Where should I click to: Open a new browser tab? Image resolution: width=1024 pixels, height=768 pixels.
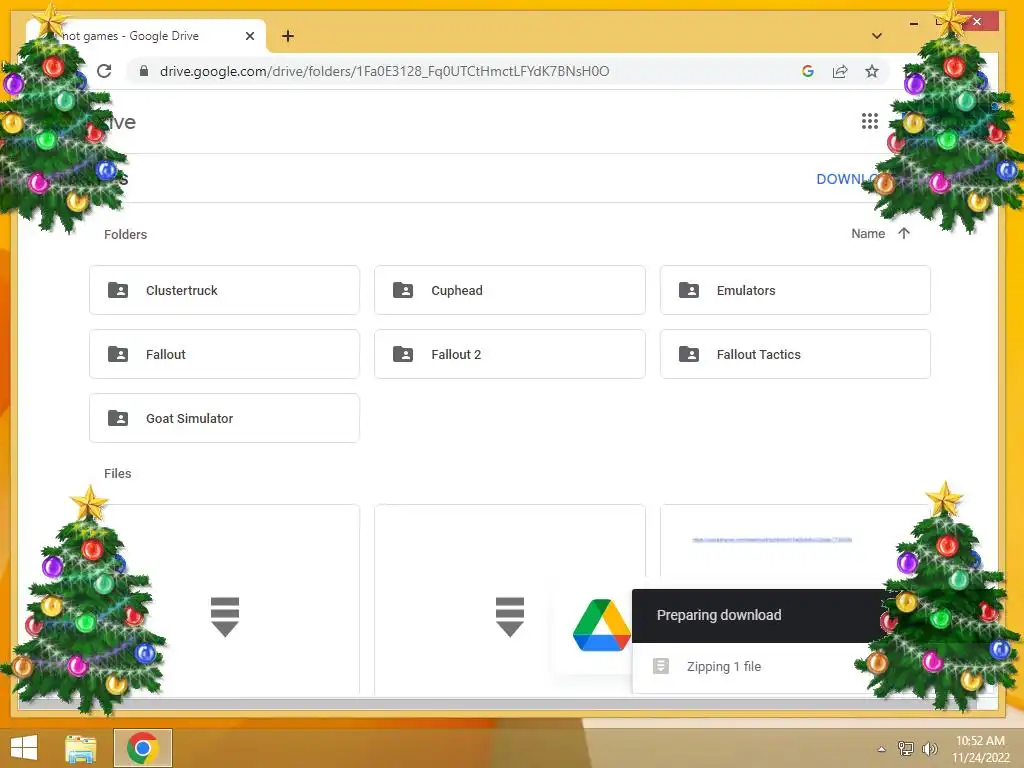click(288, 36)
